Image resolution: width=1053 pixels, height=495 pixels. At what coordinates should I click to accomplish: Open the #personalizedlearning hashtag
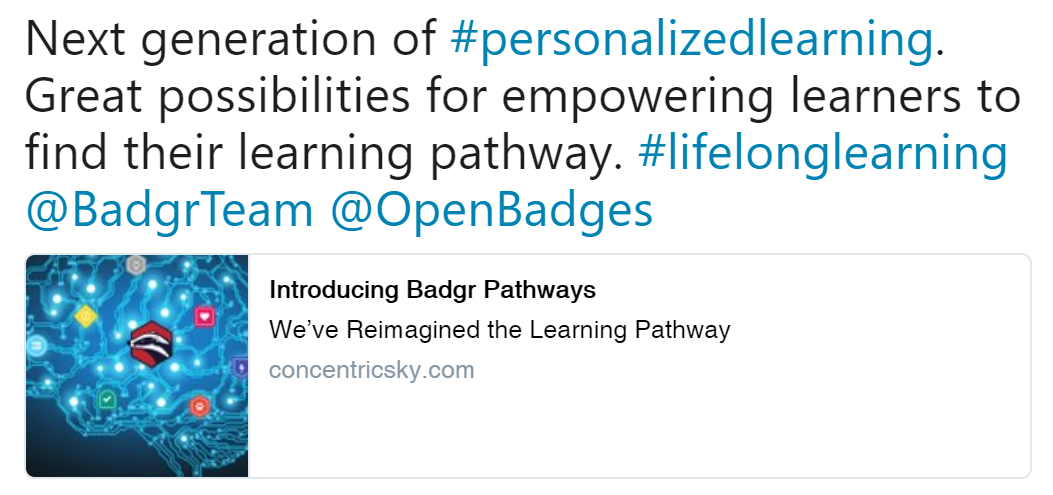click(x=691, y=40)
